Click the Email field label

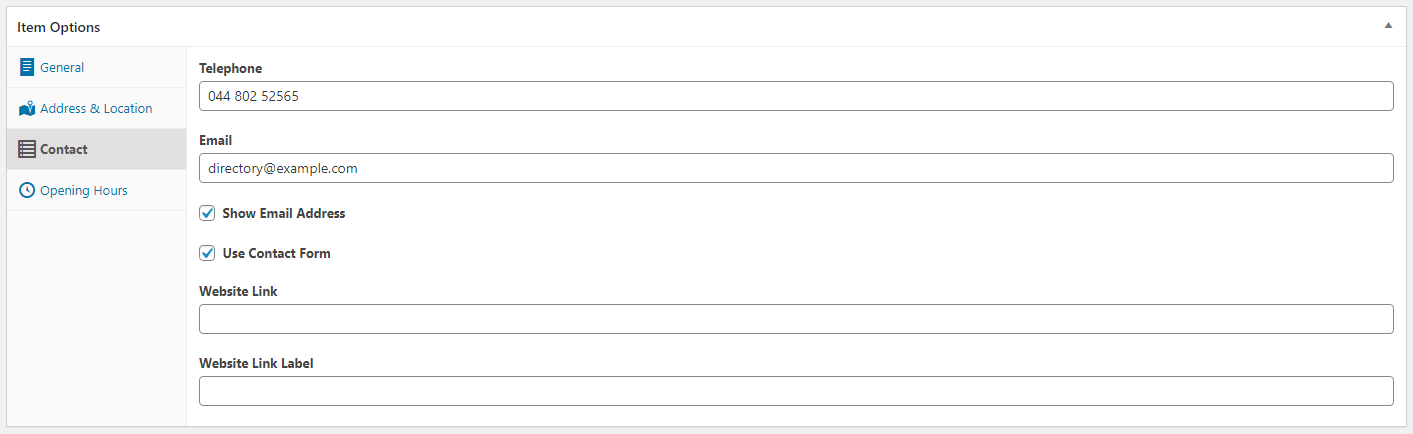(216, 141)
